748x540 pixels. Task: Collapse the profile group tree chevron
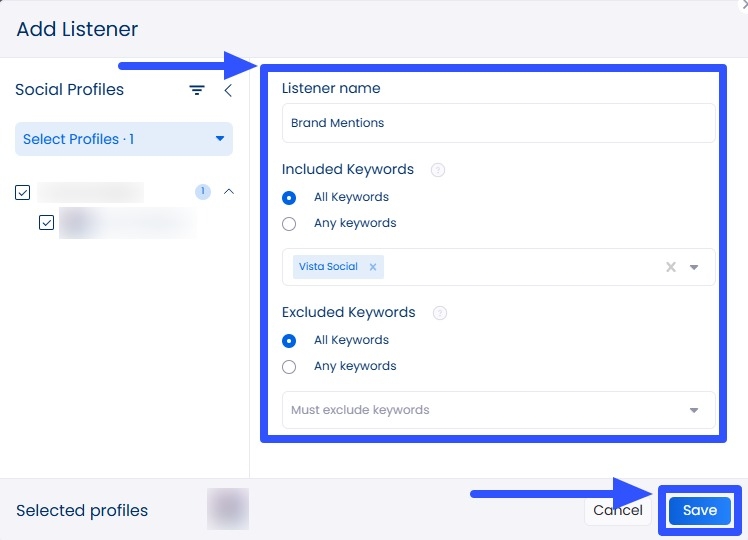228,192
